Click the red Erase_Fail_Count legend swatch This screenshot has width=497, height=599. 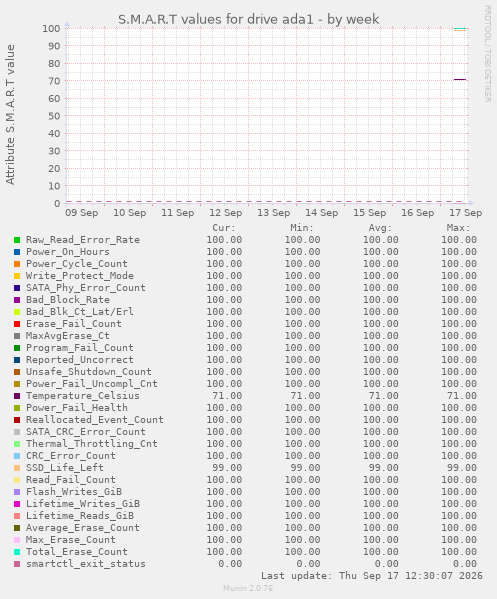tap(17, 324)
